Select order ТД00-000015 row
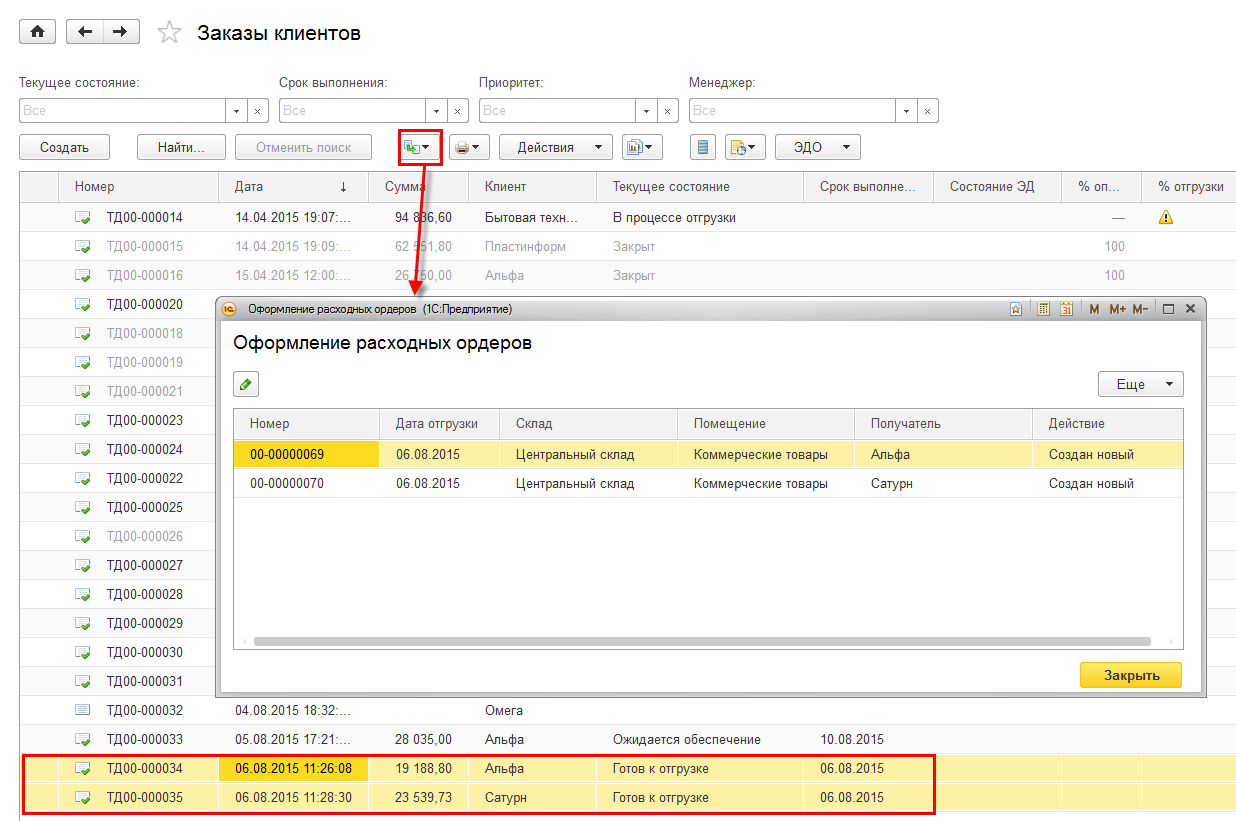Image resolution: width=1236 pixels, height=821 pixels. pos(628,246)
